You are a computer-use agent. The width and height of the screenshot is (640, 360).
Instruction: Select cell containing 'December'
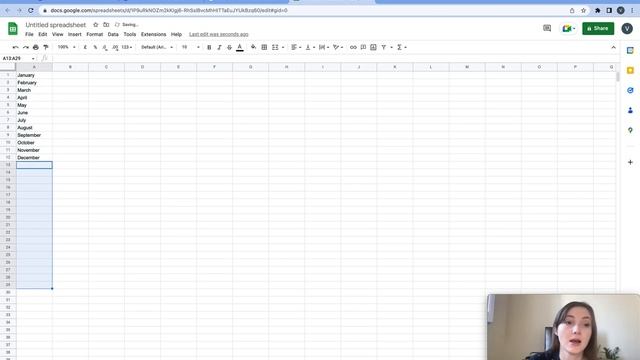[34, 158]
